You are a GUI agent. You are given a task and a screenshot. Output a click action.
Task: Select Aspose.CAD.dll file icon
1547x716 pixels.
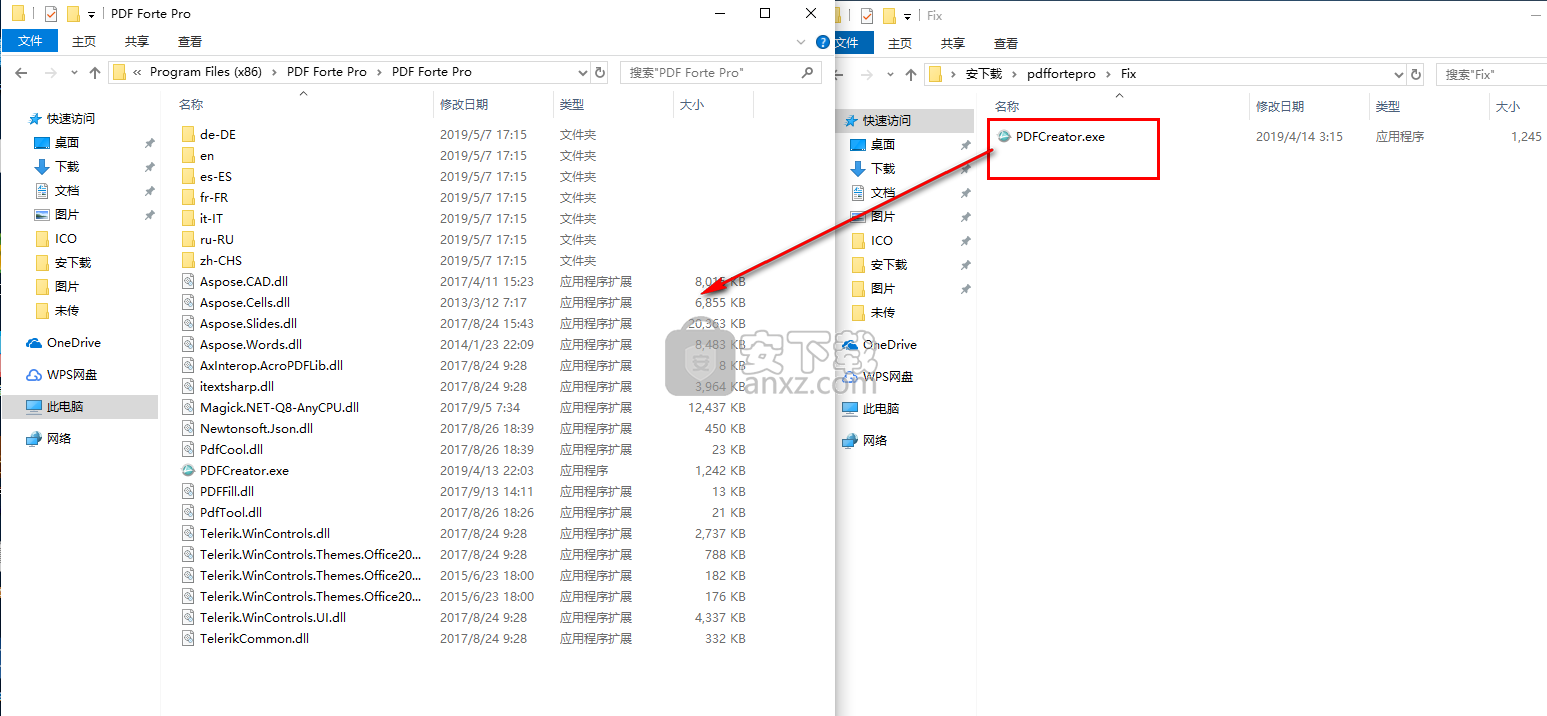click(189, 281)
